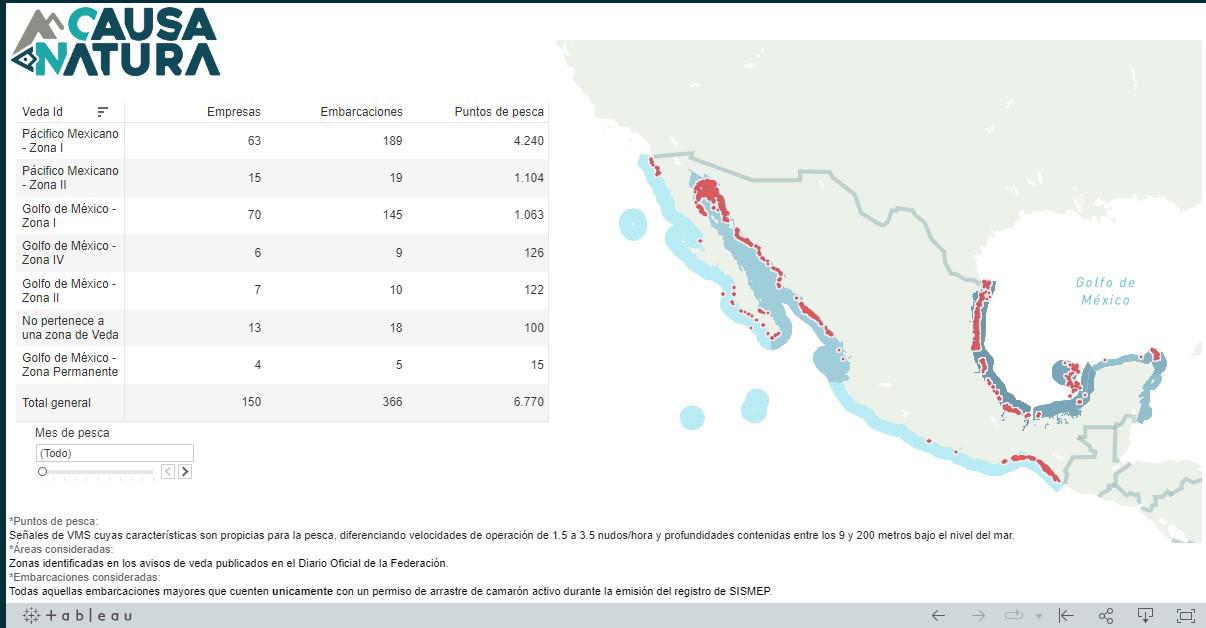1206x628 pixels.
Task: Click the Undo arrow in Tableau toolbar
Action: tap(938, 616)
